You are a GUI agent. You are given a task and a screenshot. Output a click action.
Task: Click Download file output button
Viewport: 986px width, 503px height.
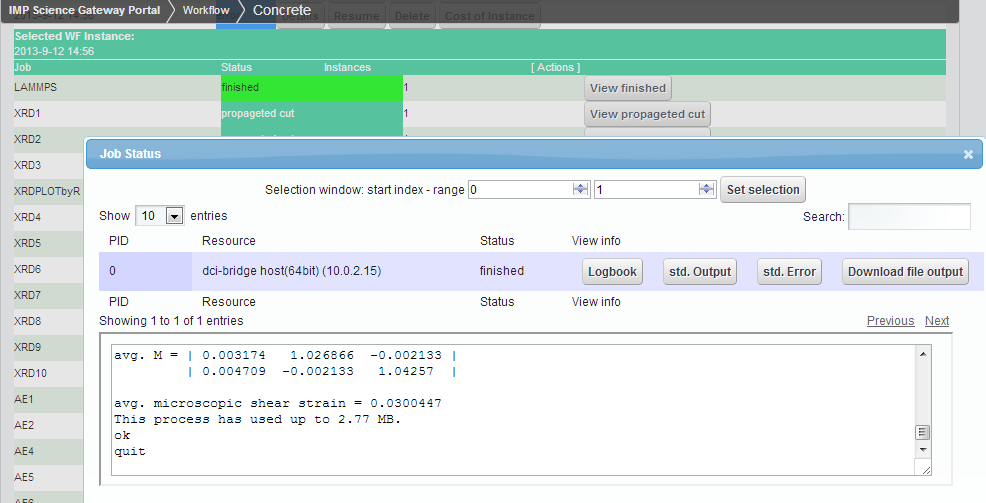click(x=905, y=271)
